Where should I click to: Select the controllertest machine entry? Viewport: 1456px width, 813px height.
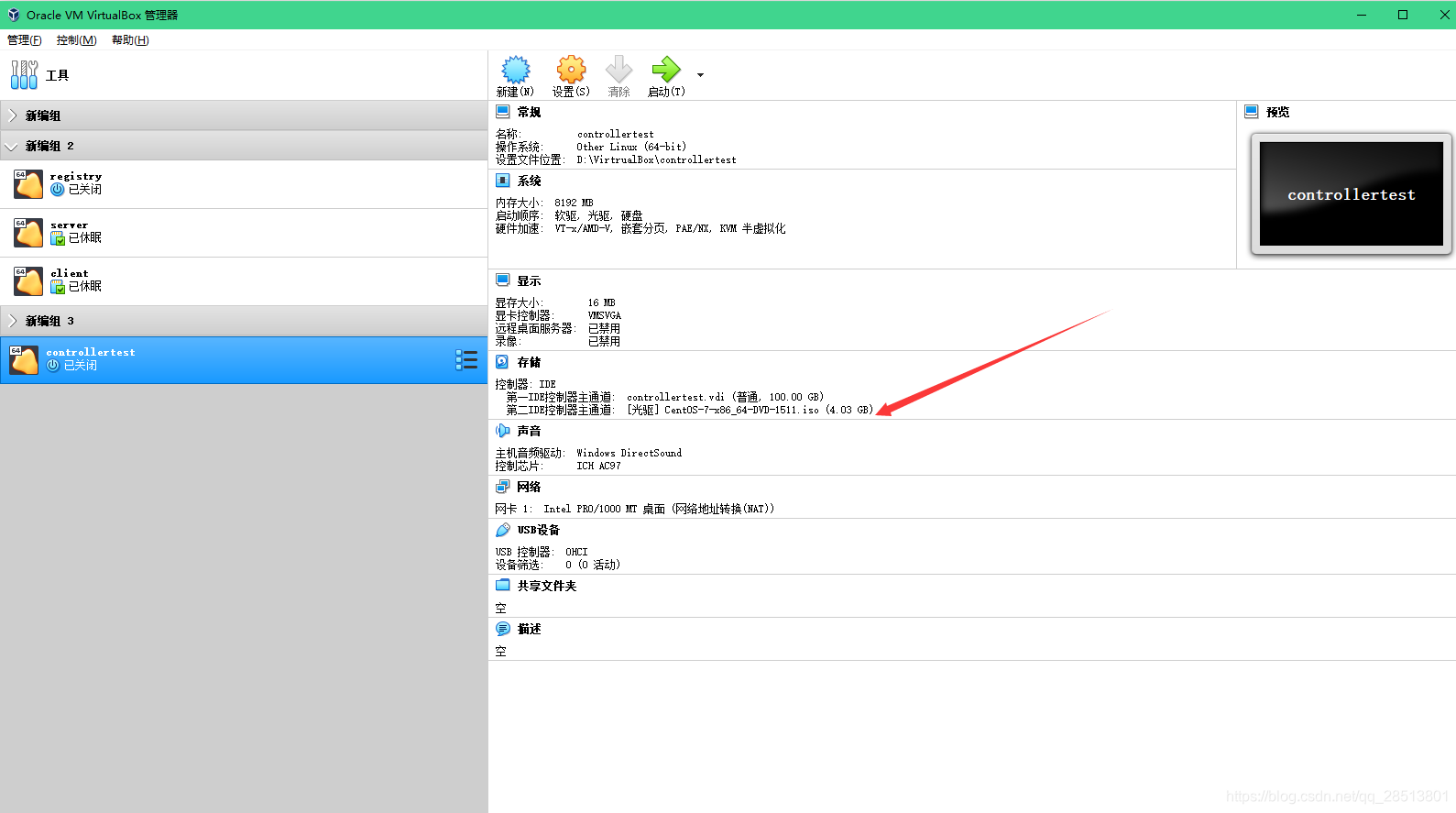244,360
